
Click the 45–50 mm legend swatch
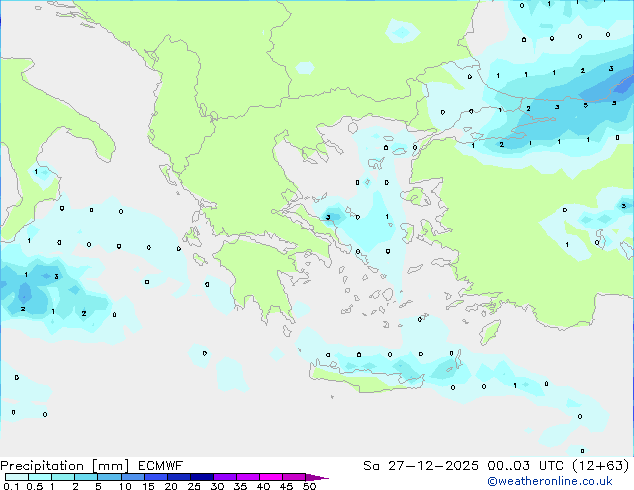point(294,477)
